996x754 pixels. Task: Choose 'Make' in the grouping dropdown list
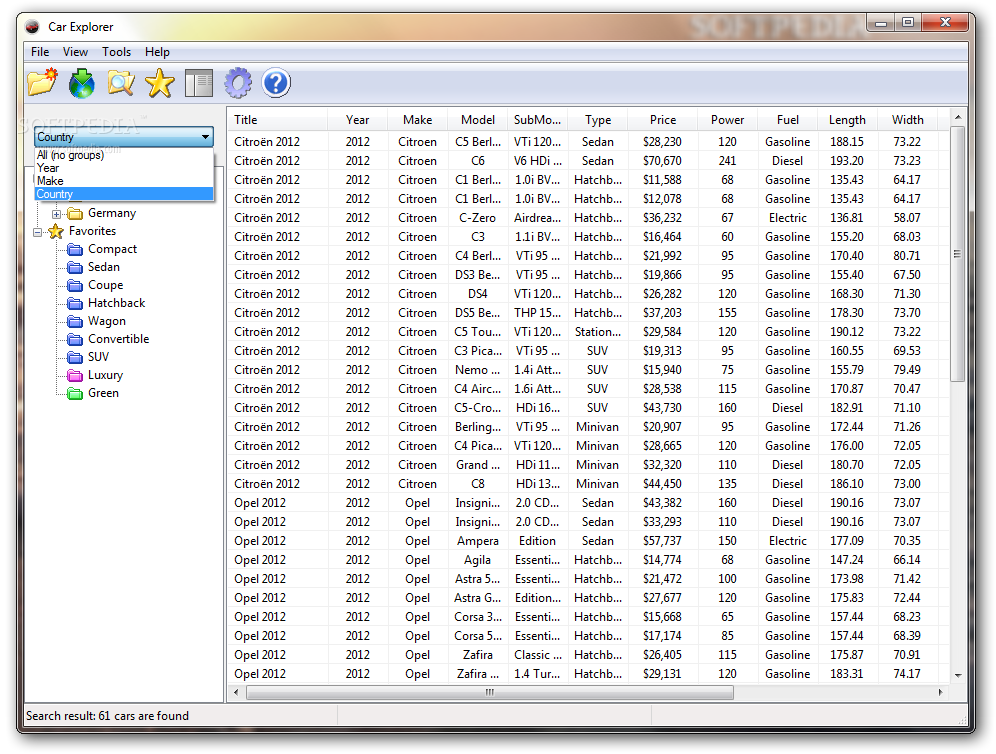click(124, 180)
